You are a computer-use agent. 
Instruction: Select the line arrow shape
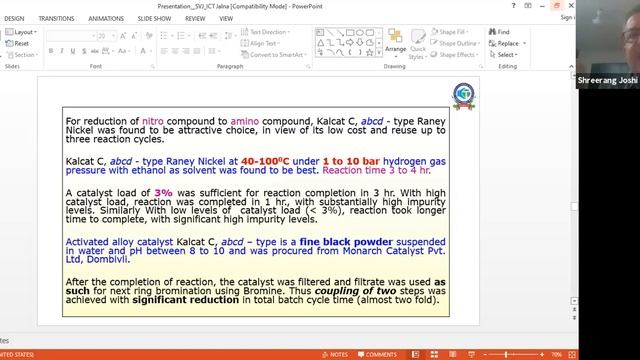[340, 32]
